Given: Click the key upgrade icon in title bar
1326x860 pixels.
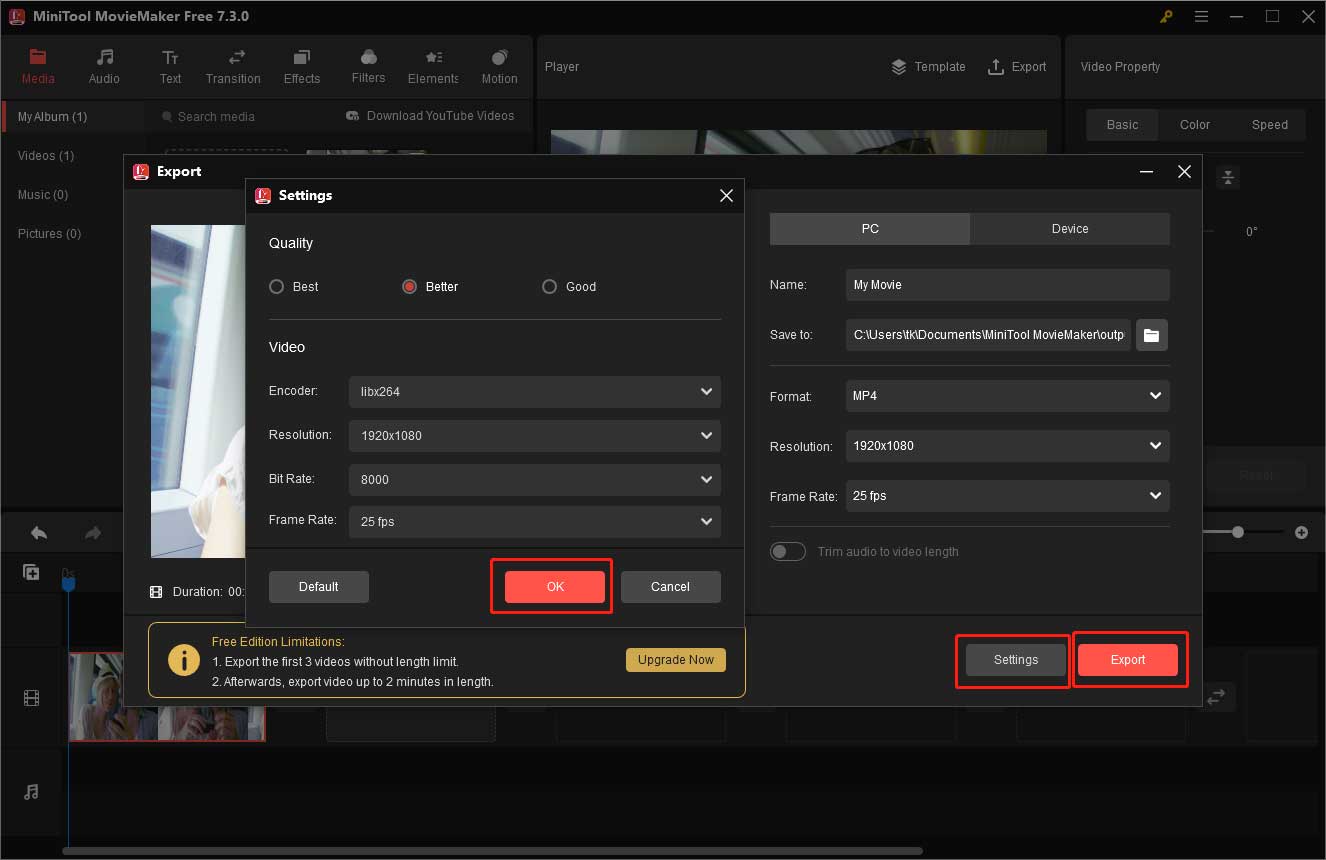Looking at the screenshot, I should [x=1166, y=16].
